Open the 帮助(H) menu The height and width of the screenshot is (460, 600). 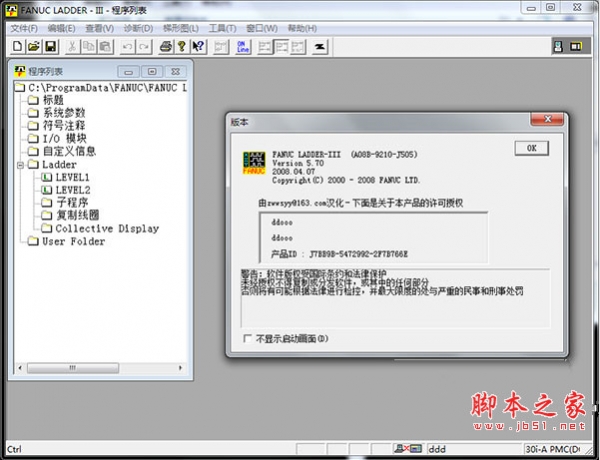pyautogui.click(x=302, y=28)
